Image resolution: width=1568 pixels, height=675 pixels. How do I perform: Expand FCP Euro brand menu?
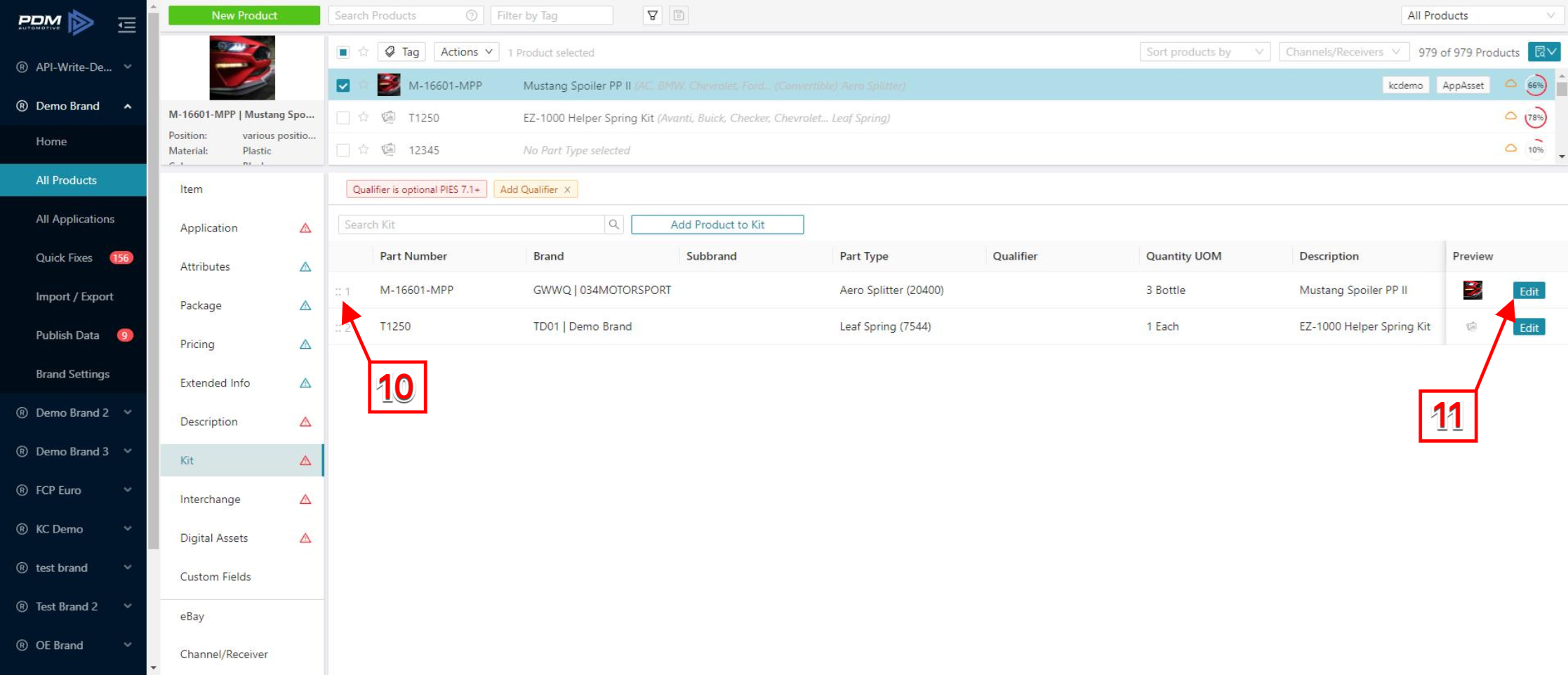click(74, 490)
